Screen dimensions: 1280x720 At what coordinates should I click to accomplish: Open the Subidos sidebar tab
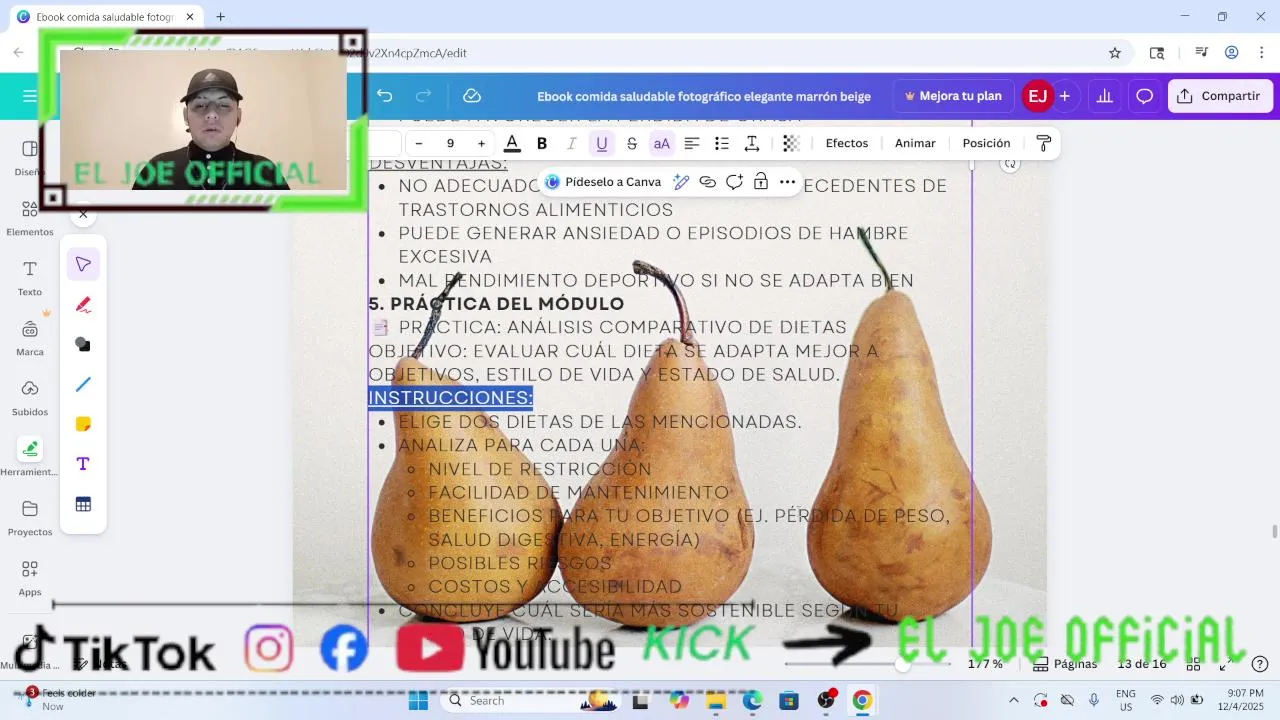coord(30,397)
